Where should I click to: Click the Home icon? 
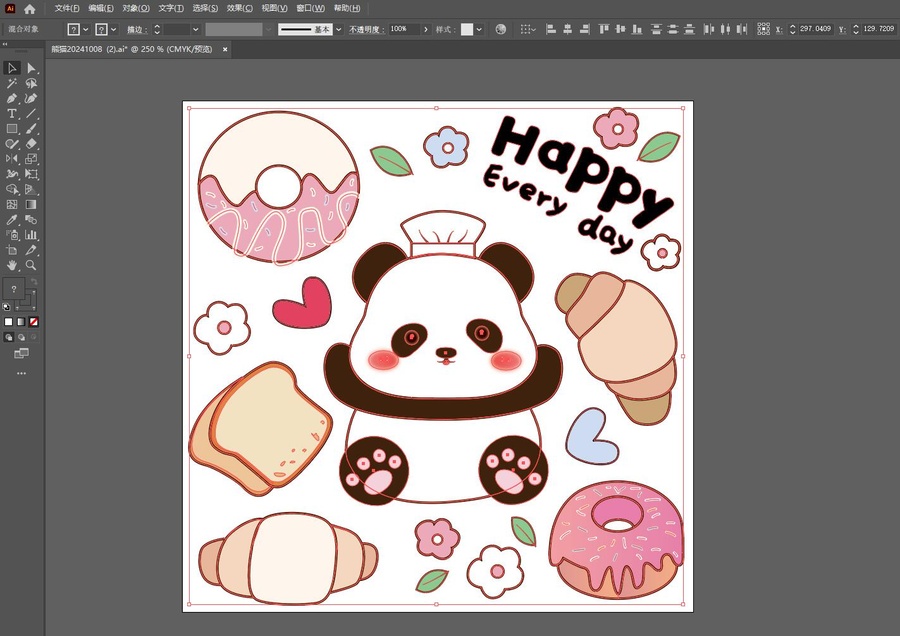30,9
